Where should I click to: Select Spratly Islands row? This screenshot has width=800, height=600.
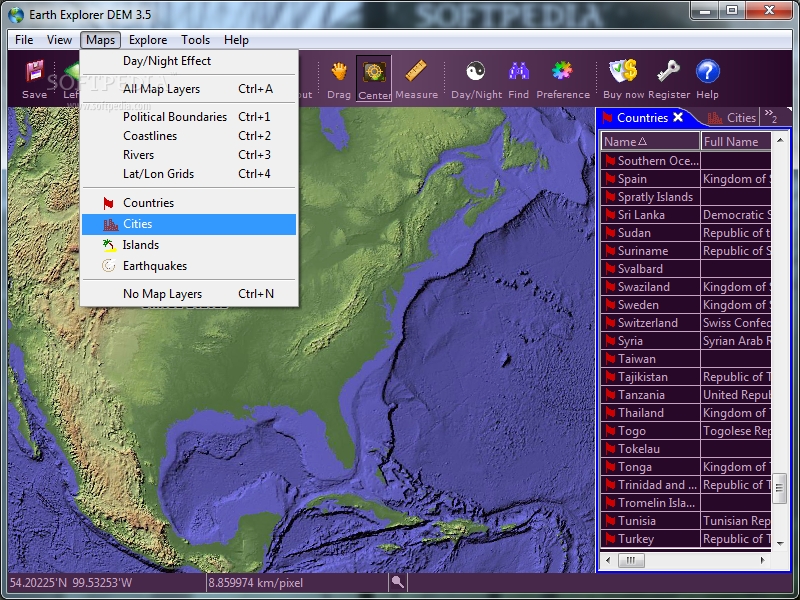[686, 196]
